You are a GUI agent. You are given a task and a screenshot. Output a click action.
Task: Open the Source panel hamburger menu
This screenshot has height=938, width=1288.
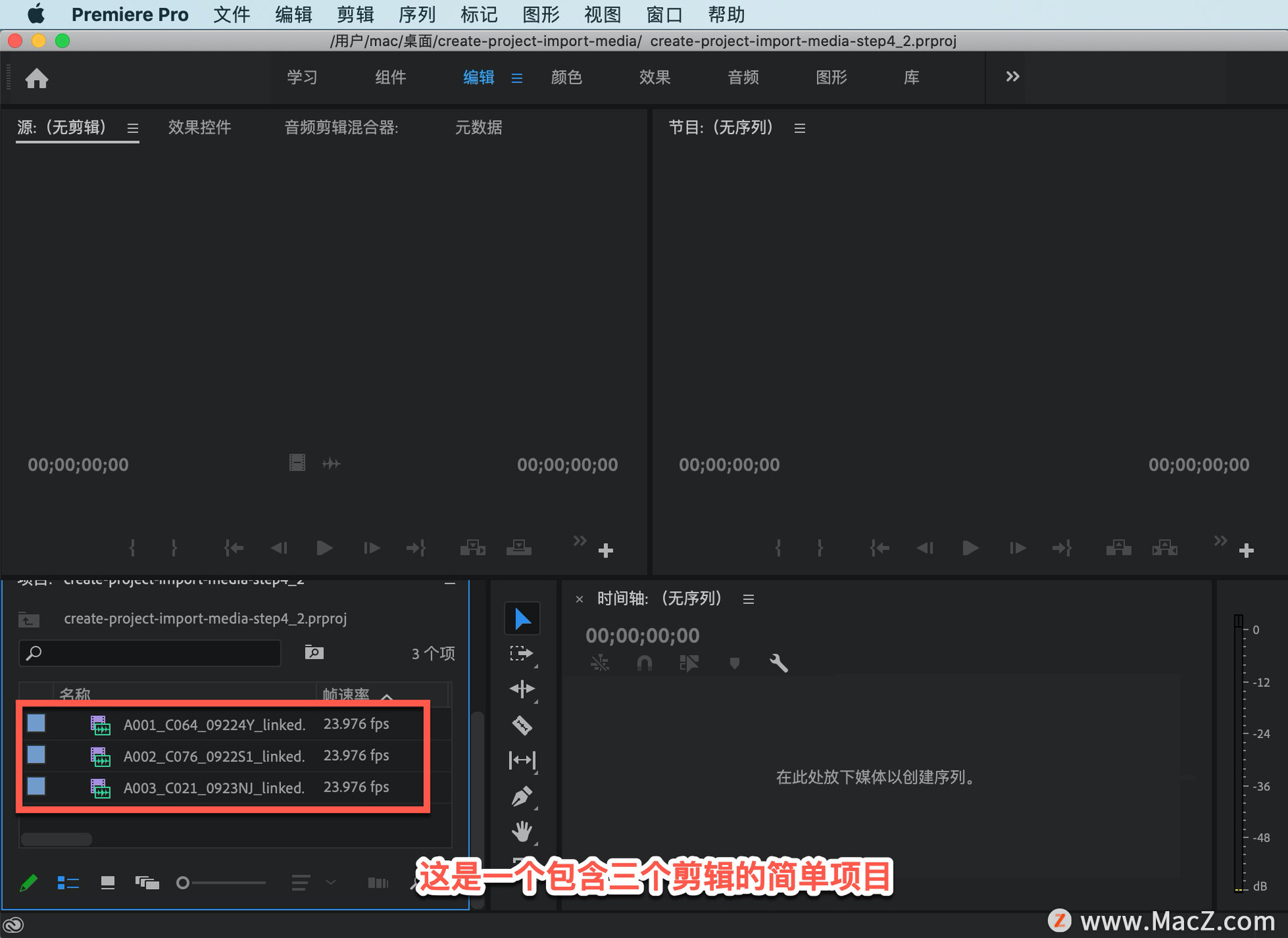click(x=133, y=128)
